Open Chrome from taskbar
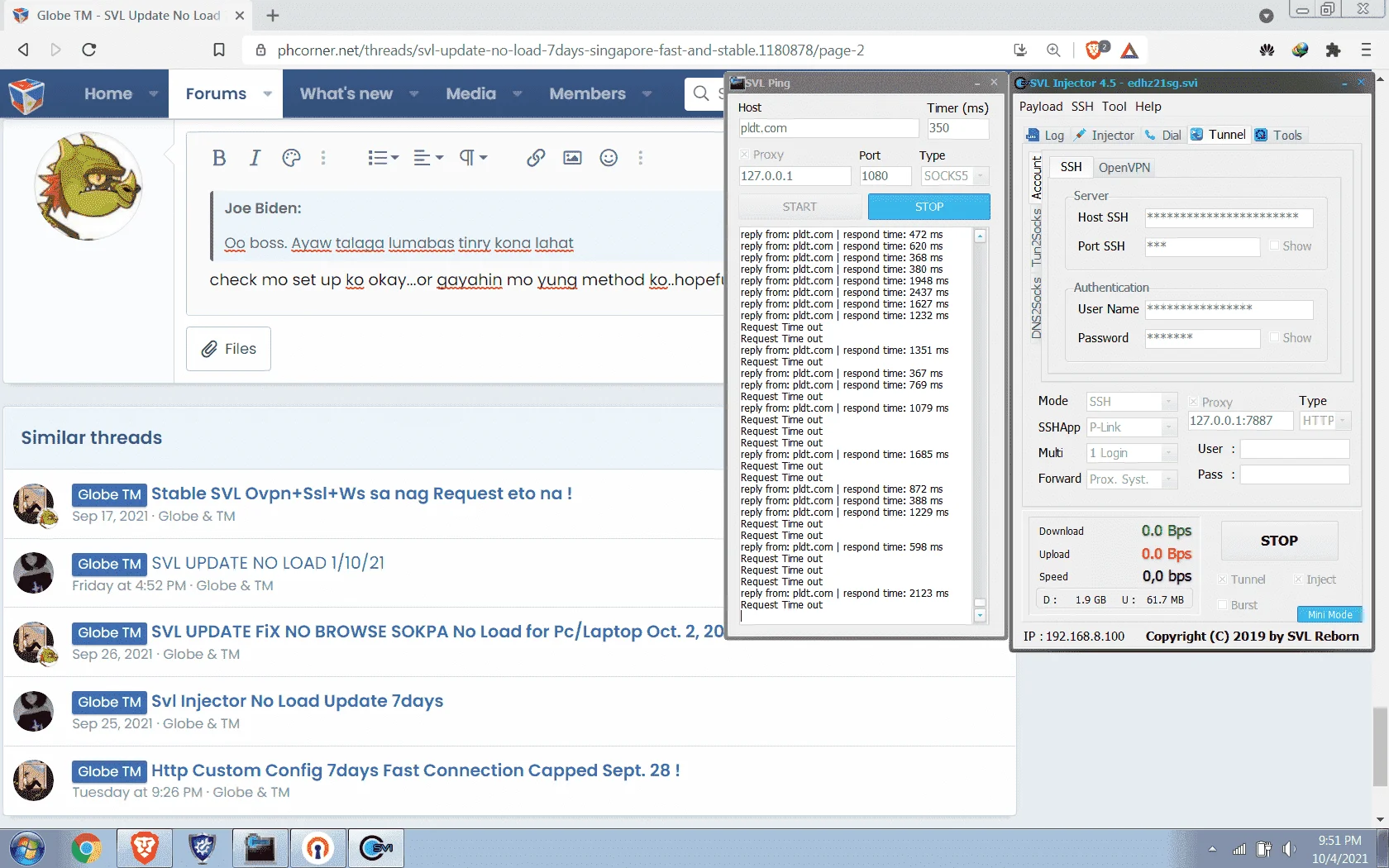 point(85,849)
